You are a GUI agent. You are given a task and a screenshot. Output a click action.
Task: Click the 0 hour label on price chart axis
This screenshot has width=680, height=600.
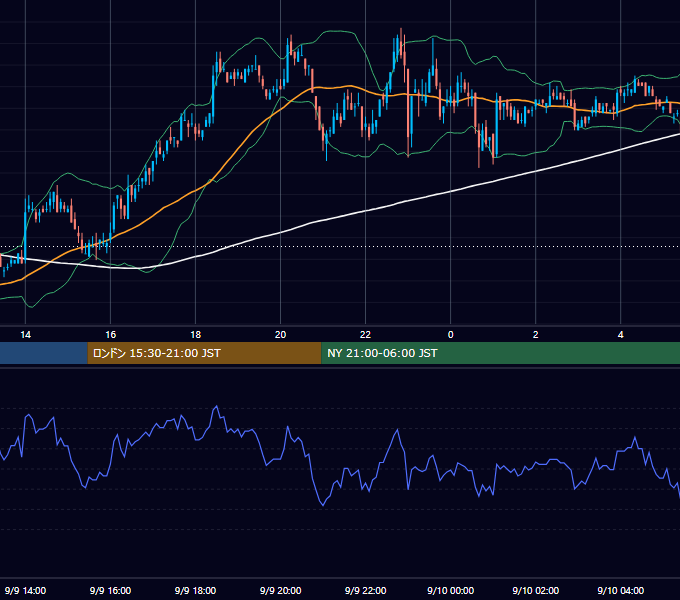451,335
